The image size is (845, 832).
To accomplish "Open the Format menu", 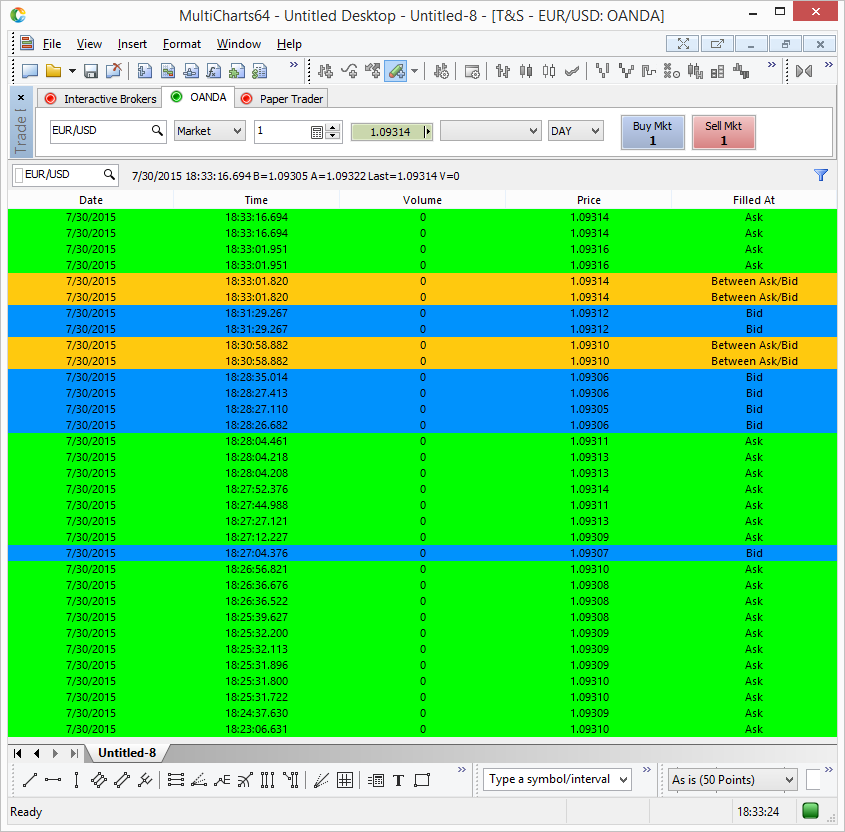I will 182,44.
